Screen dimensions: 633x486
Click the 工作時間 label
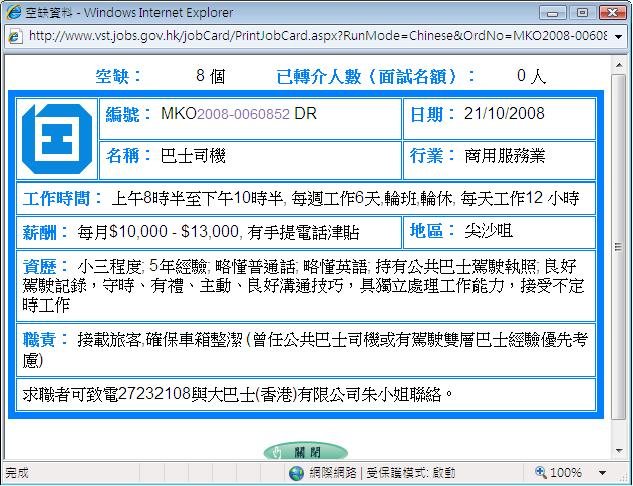[62, 199]
